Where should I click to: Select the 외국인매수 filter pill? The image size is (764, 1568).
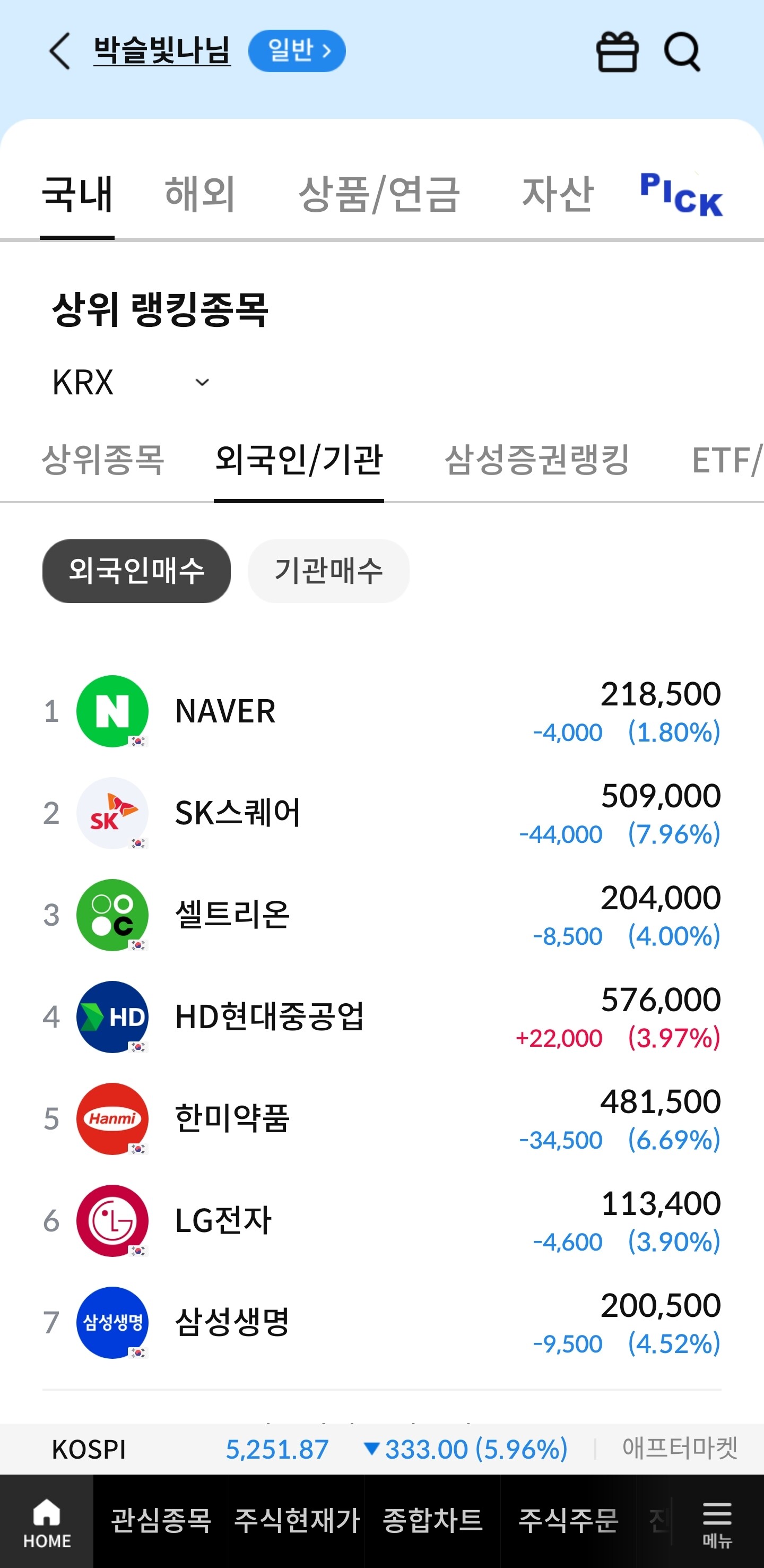pos(136,571)
